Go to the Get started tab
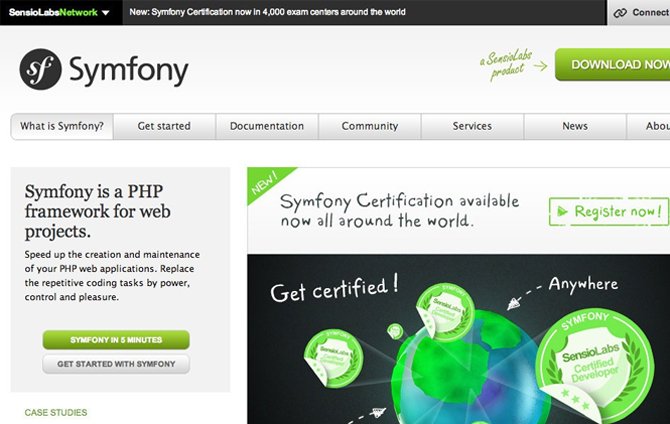This screenshot has width=670, height=424. 164,126
